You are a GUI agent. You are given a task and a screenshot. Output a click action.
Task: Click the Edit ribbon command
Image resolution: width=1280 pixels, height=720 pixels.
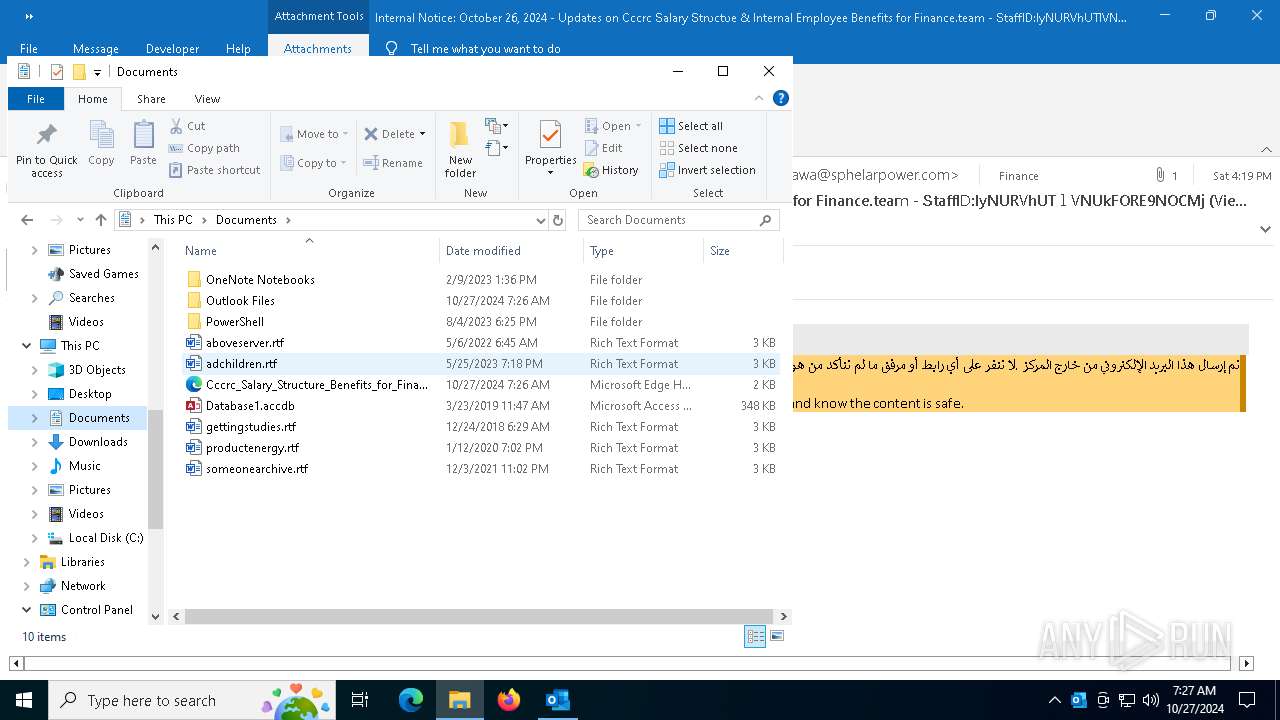pyautogui.click(x=604, y=148)
